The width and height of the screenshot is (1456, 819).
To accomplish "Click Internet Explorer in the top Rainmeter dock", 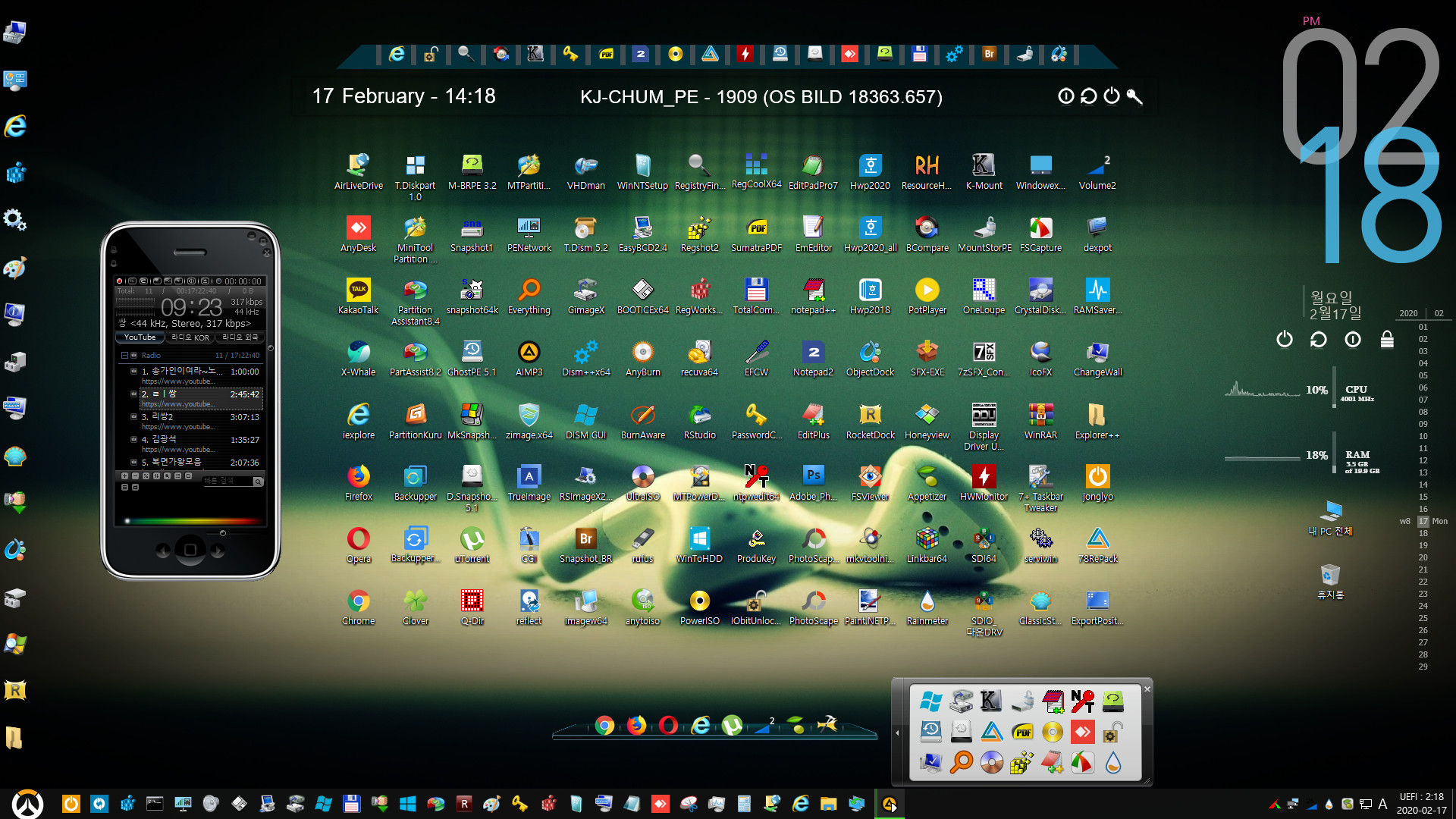I will tap(397, 54).
